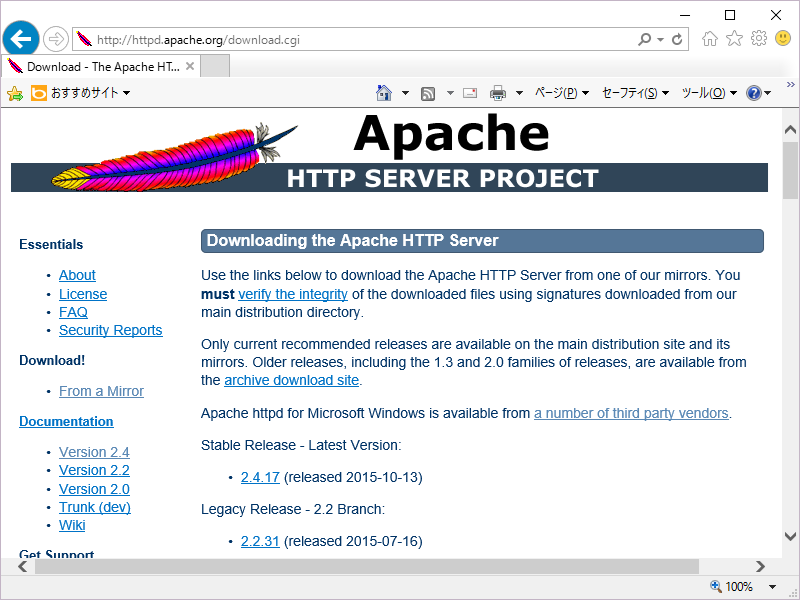Go back with the blue Back arrow

point(21,39)
